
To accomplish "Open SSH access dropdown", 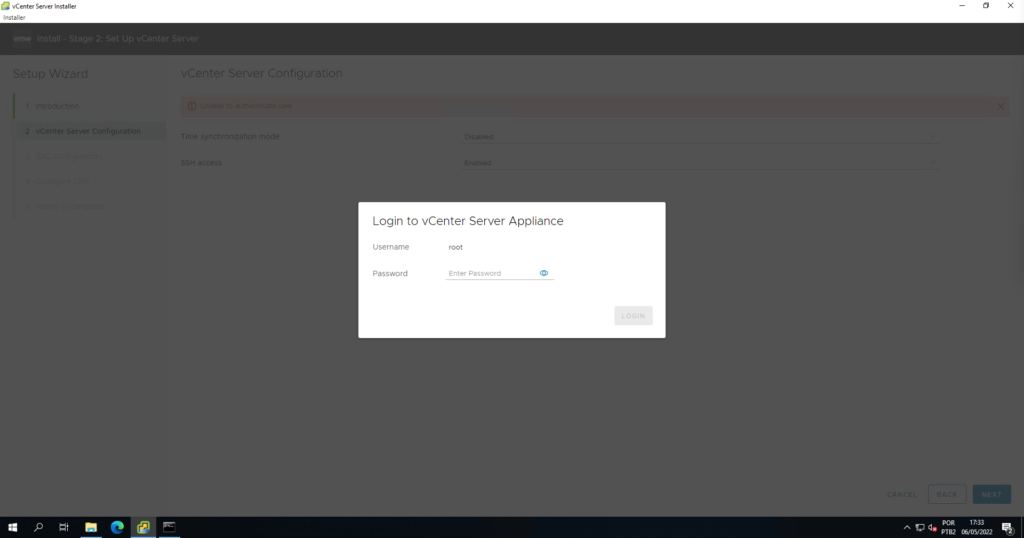I will (701, 163).
